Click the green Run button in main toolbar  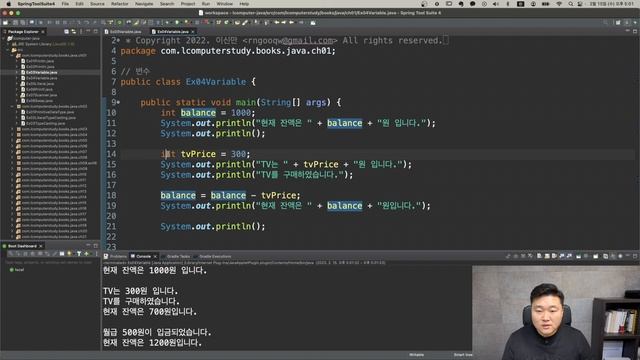point(177,22)
